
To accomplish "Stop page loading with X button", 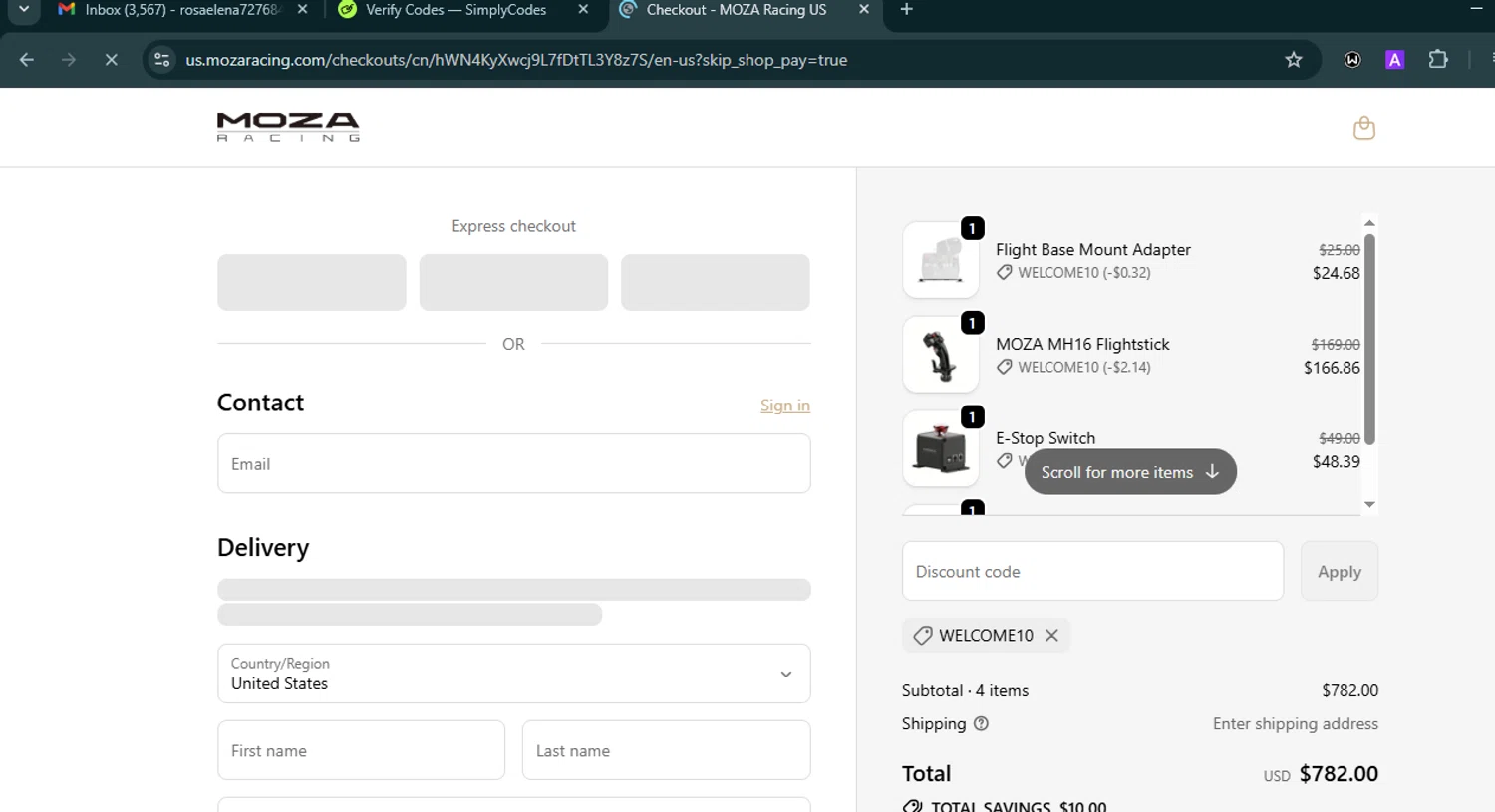I will [112, 60].
